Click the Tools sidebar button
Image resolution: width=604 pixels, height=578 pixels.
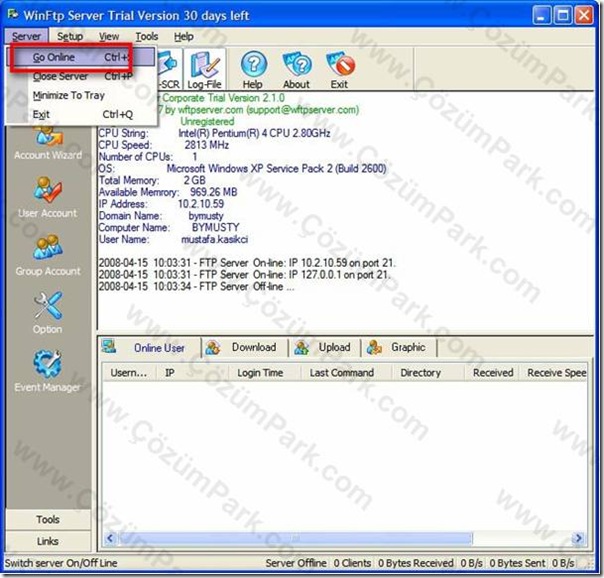point(48,519)
